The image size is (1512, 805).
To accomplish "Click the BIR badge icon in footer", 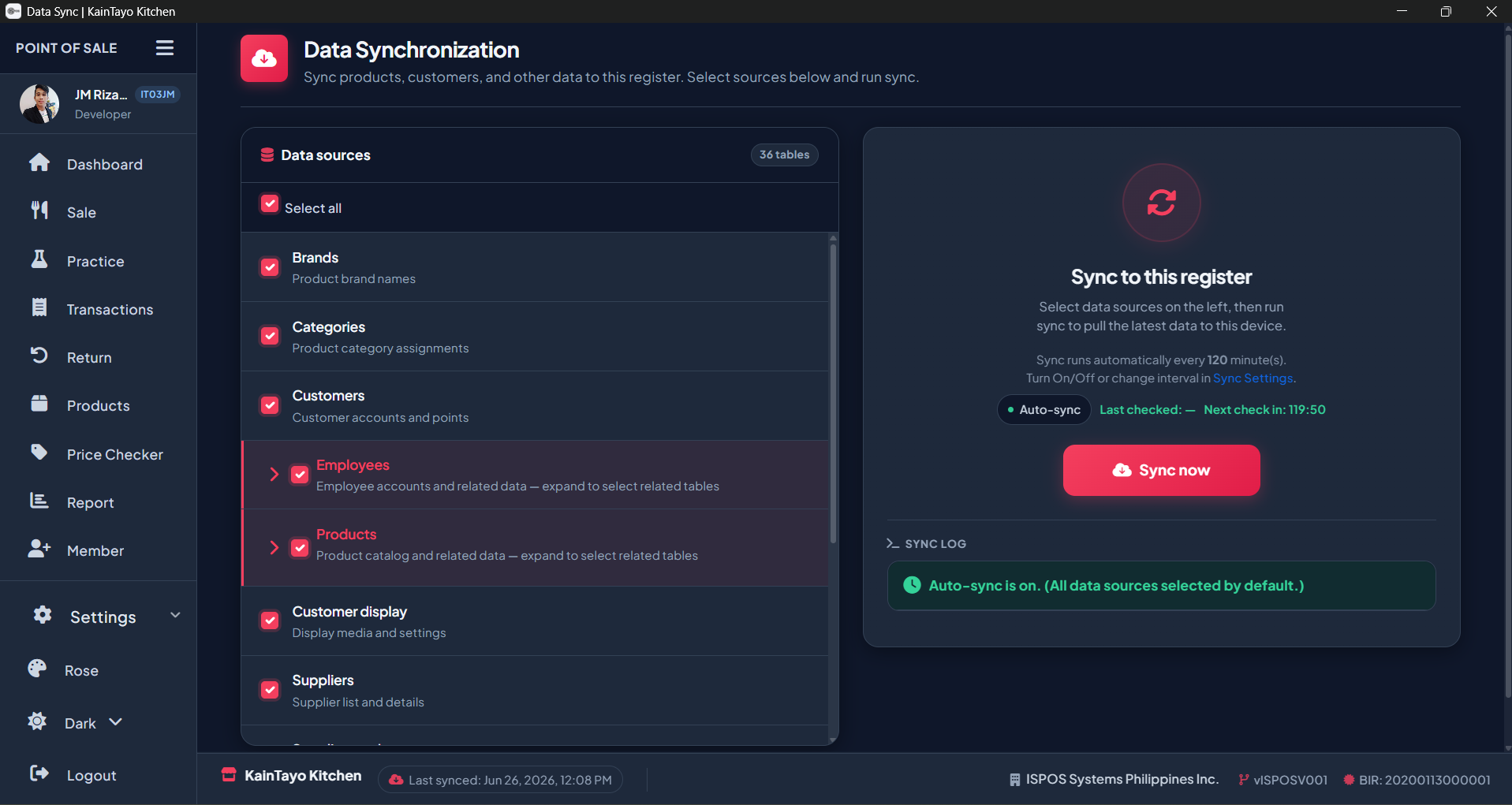I will pyautogui.click(x=1349, y=780).
